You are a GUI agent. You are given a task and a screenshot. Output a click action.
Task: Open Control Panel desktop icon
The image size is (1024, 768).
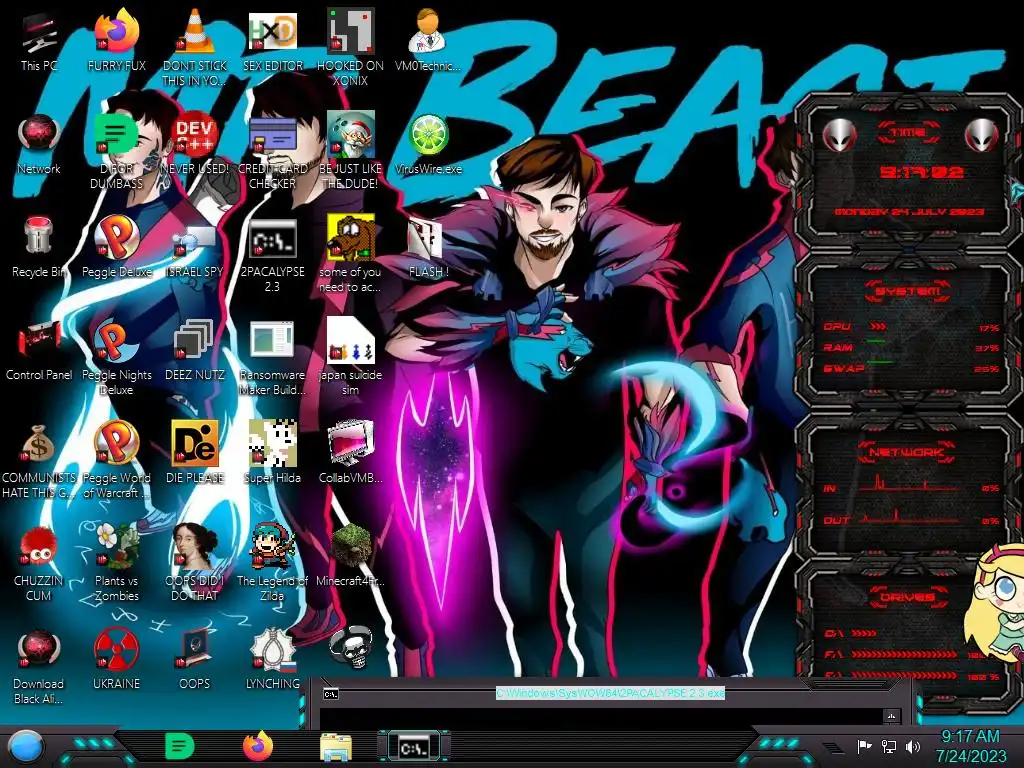click(39, 351)
